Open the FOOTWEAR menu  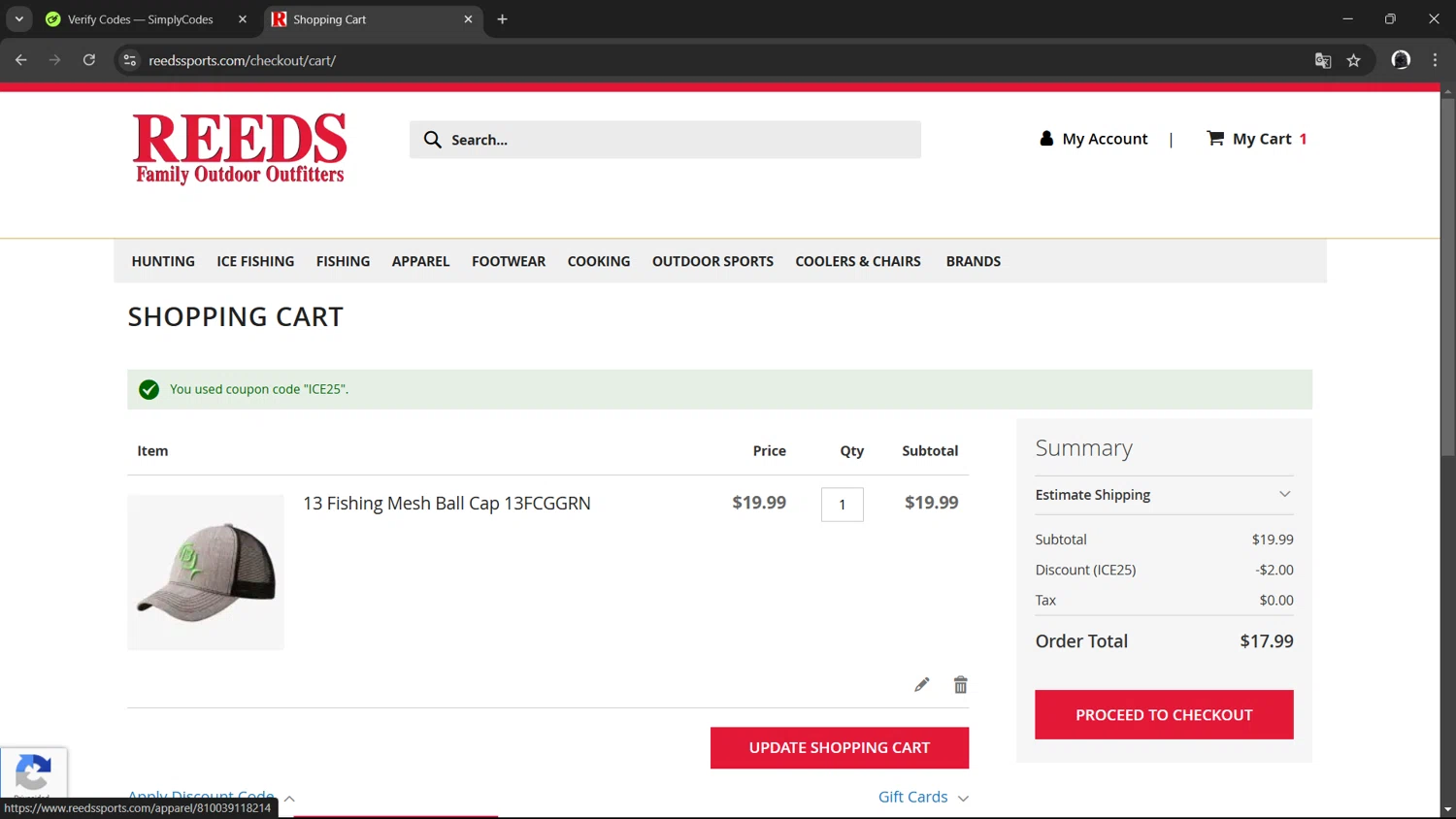[x=509, y=261]
